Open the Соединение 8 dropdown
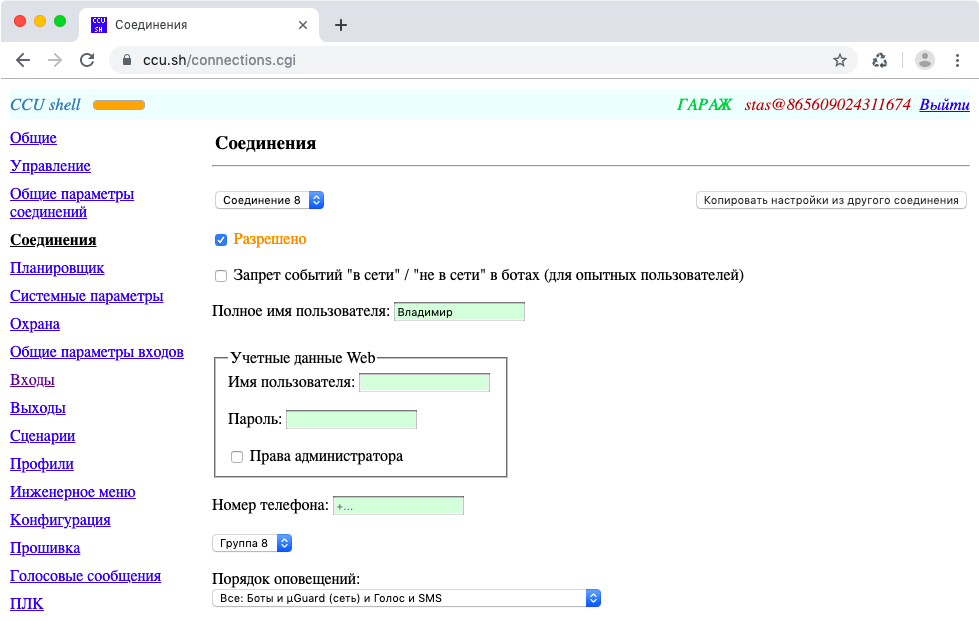This screenshot has height=621, width=979. (x=270, y=200)
